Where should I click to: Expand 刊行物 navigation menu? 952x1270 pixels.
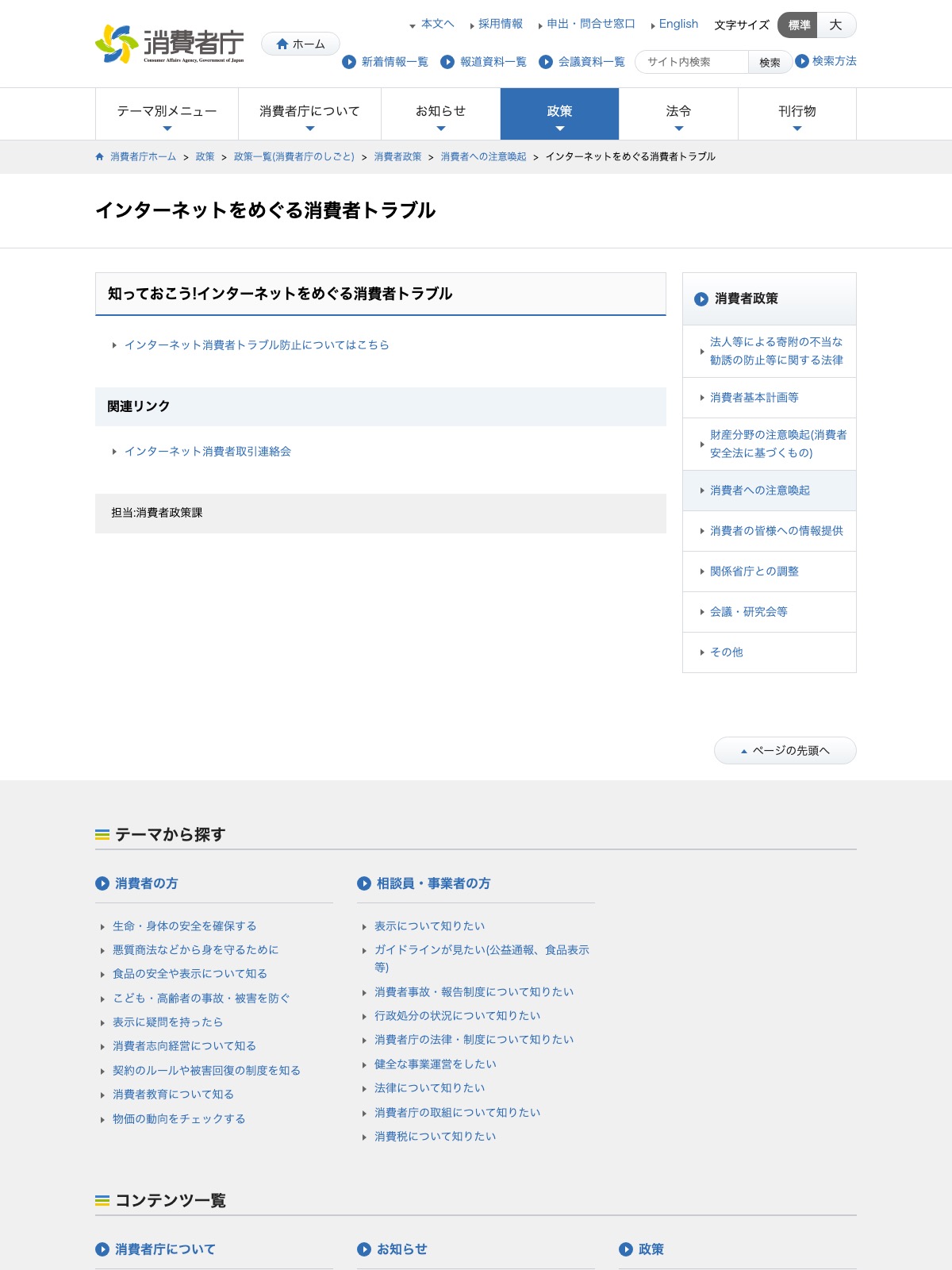click(x=797, y=114)
